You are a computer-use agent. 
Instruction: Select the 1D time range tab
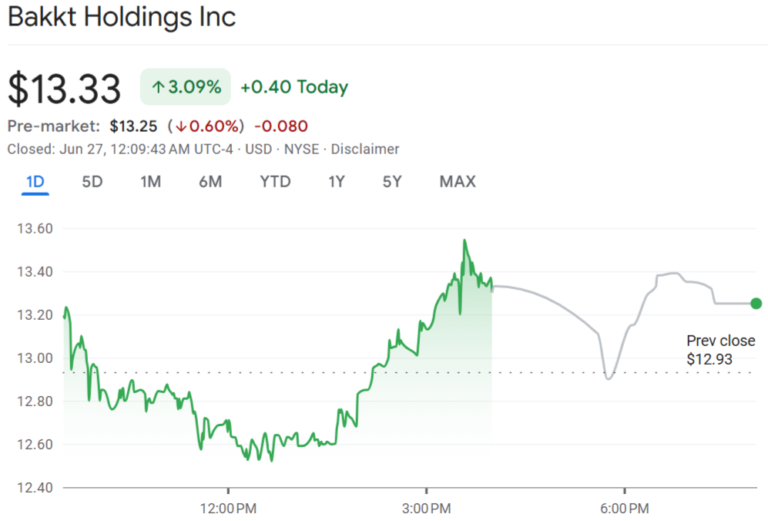[x=35, y=182]
